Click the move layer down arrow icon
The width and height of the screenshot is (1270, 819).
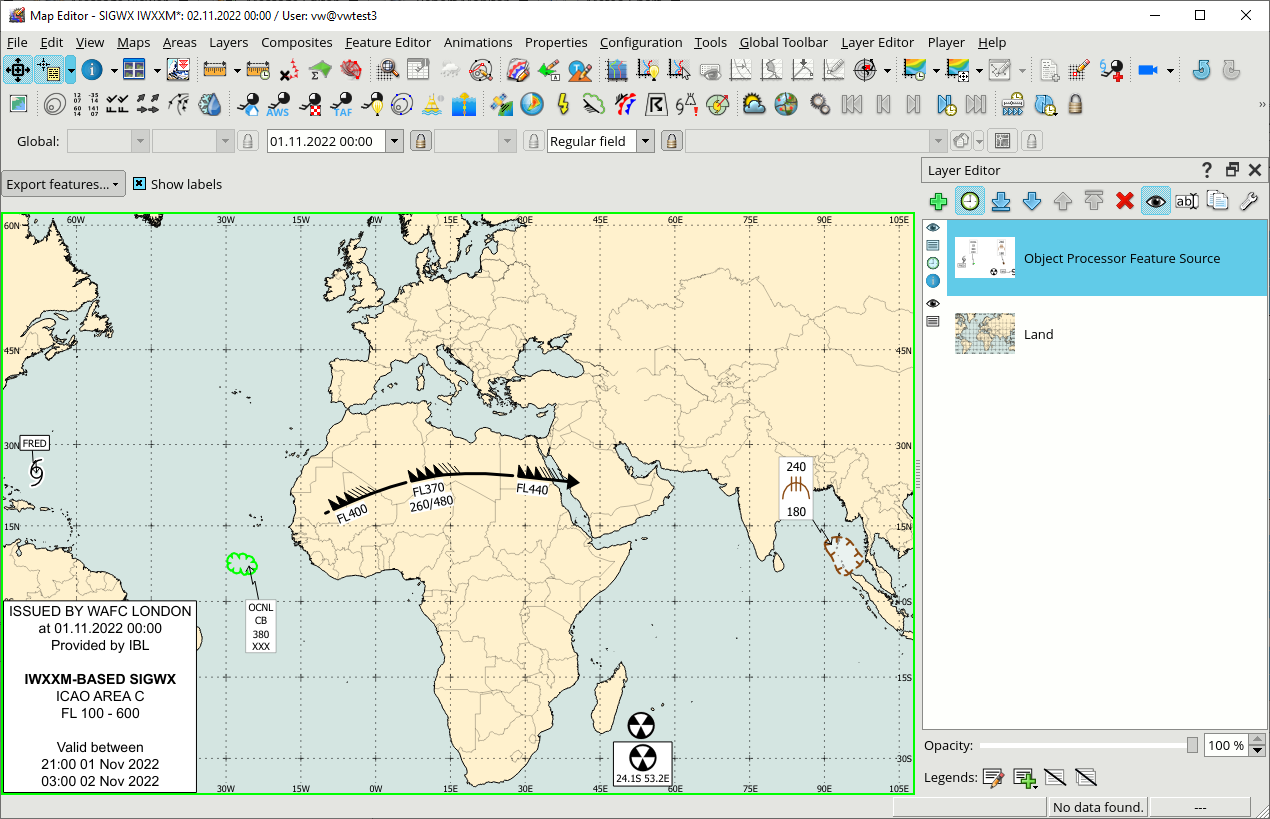coord(1032,201)
